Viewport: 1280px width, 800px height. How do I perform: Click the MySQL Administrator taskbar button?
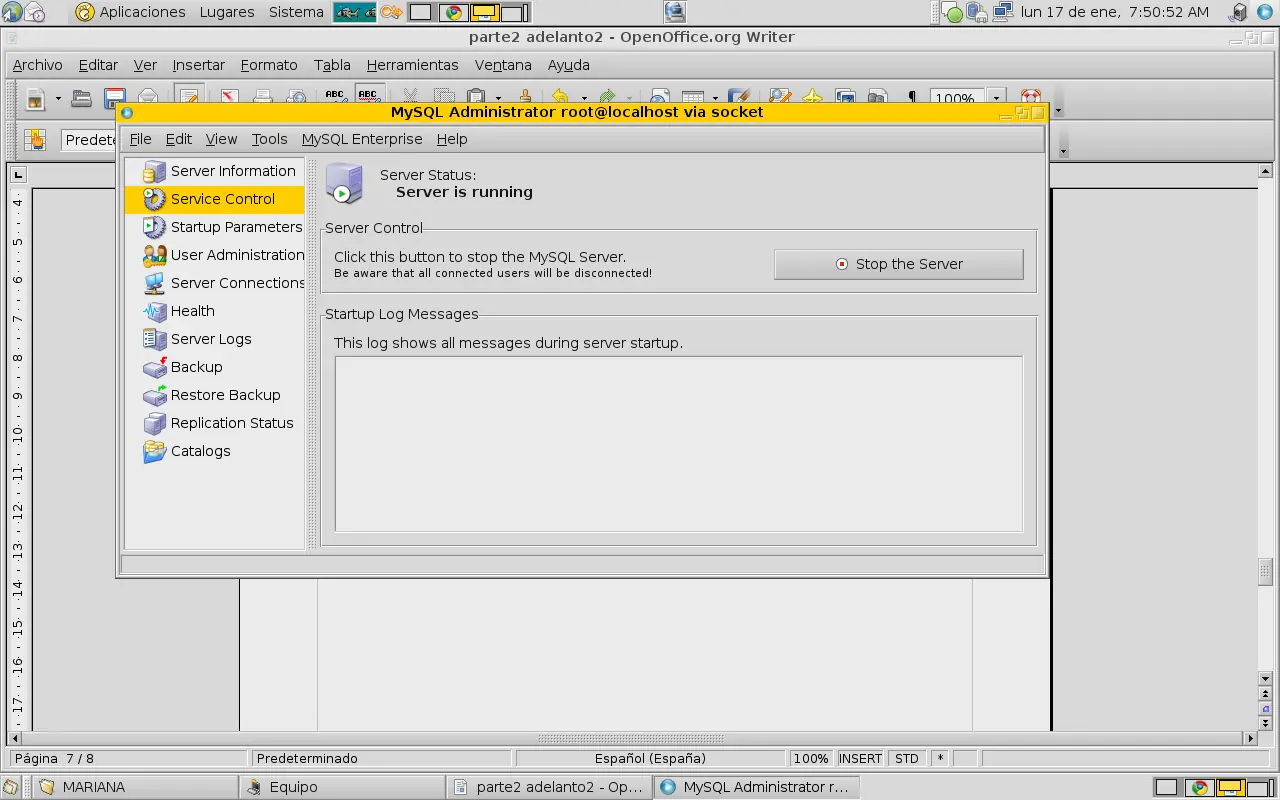[x=756, y=787]
